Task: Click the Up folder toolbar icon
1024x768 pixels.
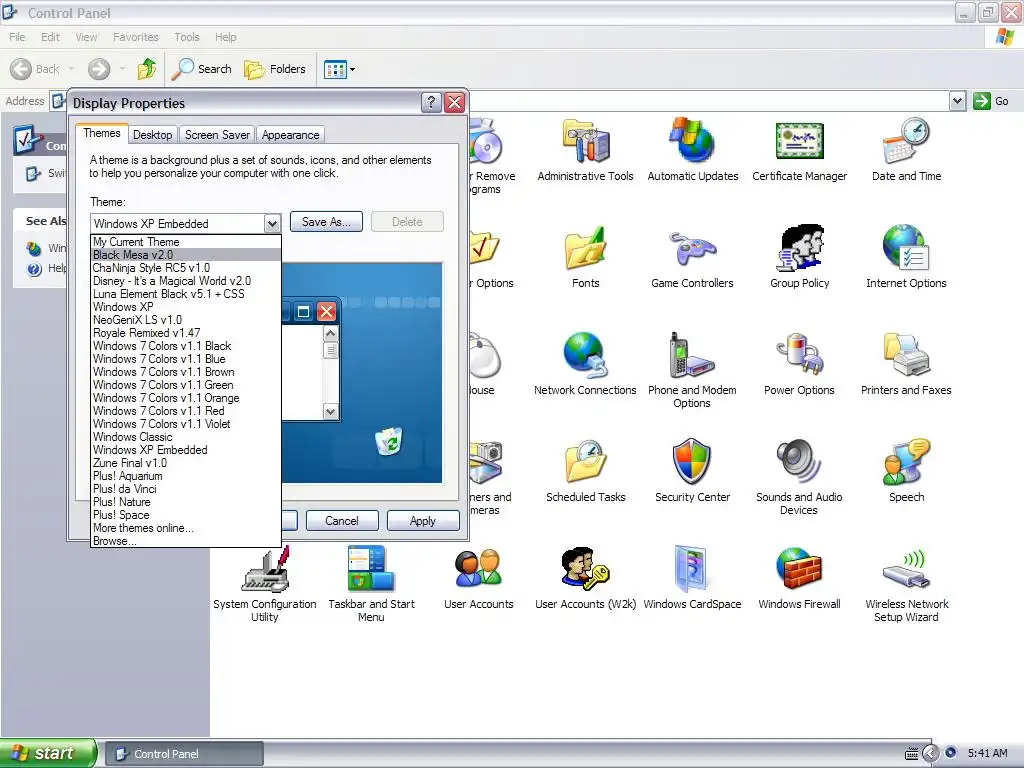Action: 147,69
